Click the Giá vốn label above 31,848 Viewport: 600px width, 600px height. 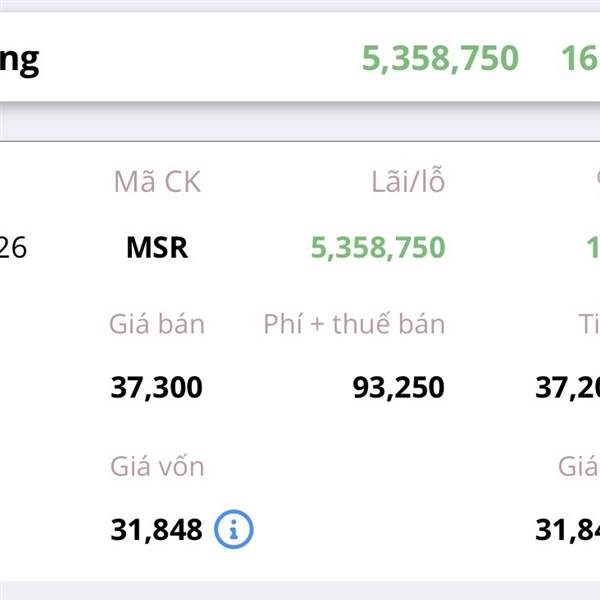point(157,466)
